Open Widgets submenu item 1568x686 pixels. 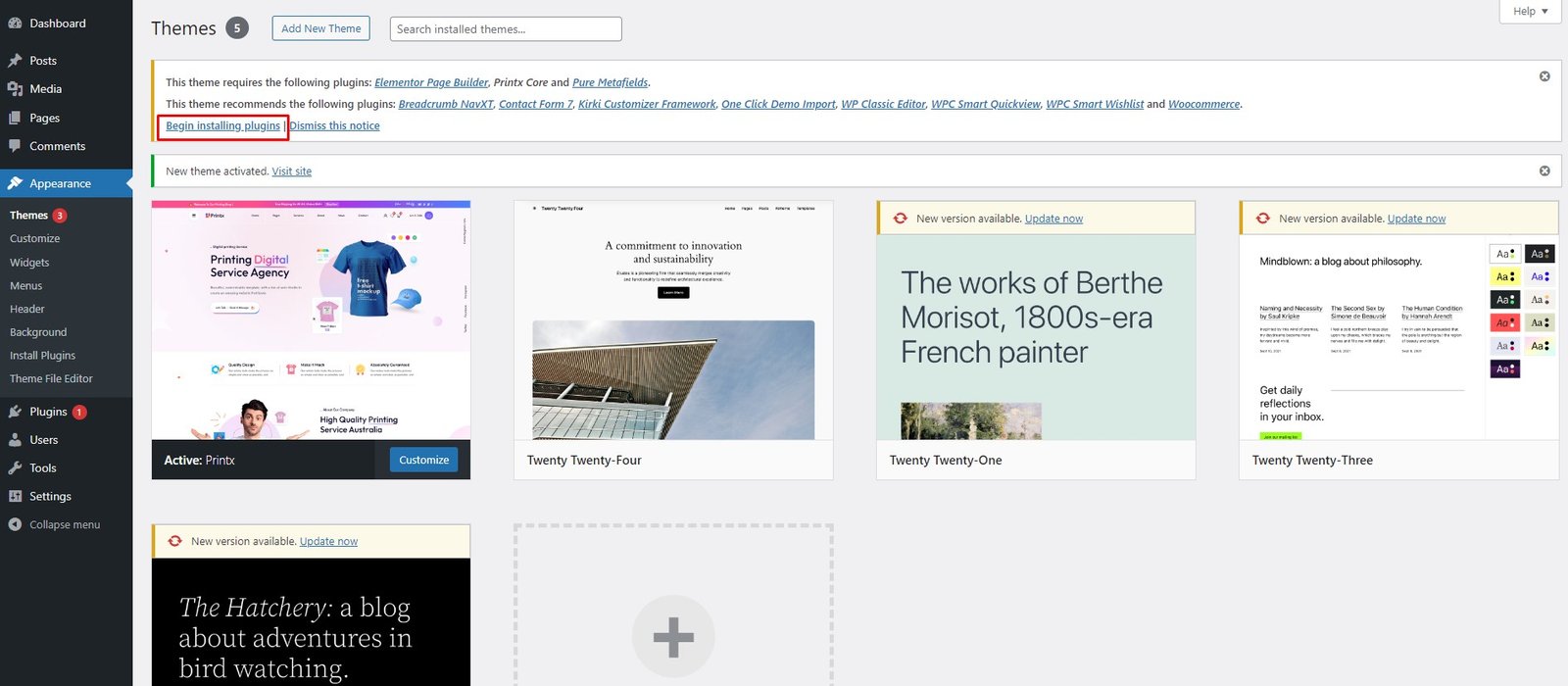click(29, 263)
